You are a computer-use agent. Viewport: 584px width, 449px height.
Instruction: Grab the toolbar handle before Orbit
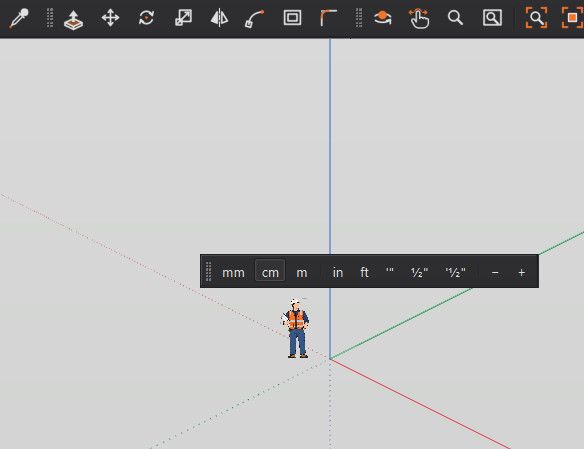coord(359,18)
